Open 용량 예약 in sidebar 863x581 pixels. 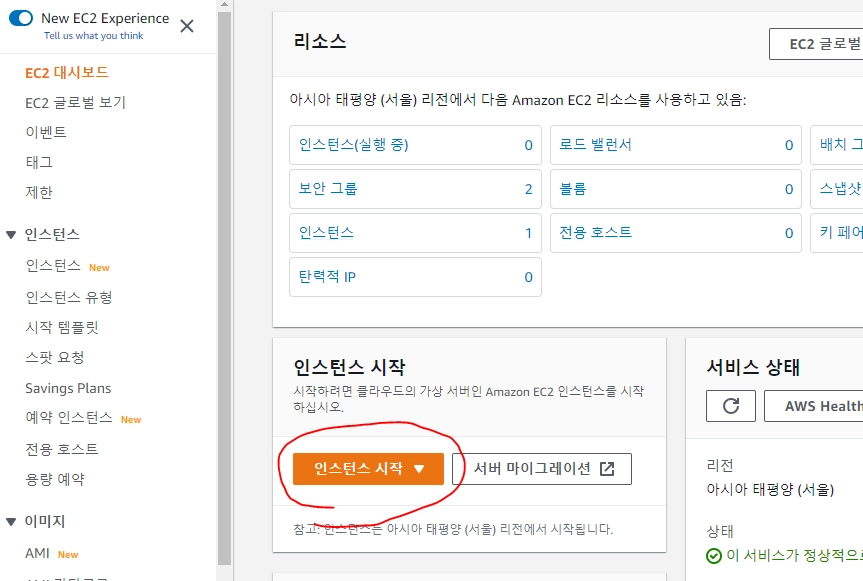54,479
